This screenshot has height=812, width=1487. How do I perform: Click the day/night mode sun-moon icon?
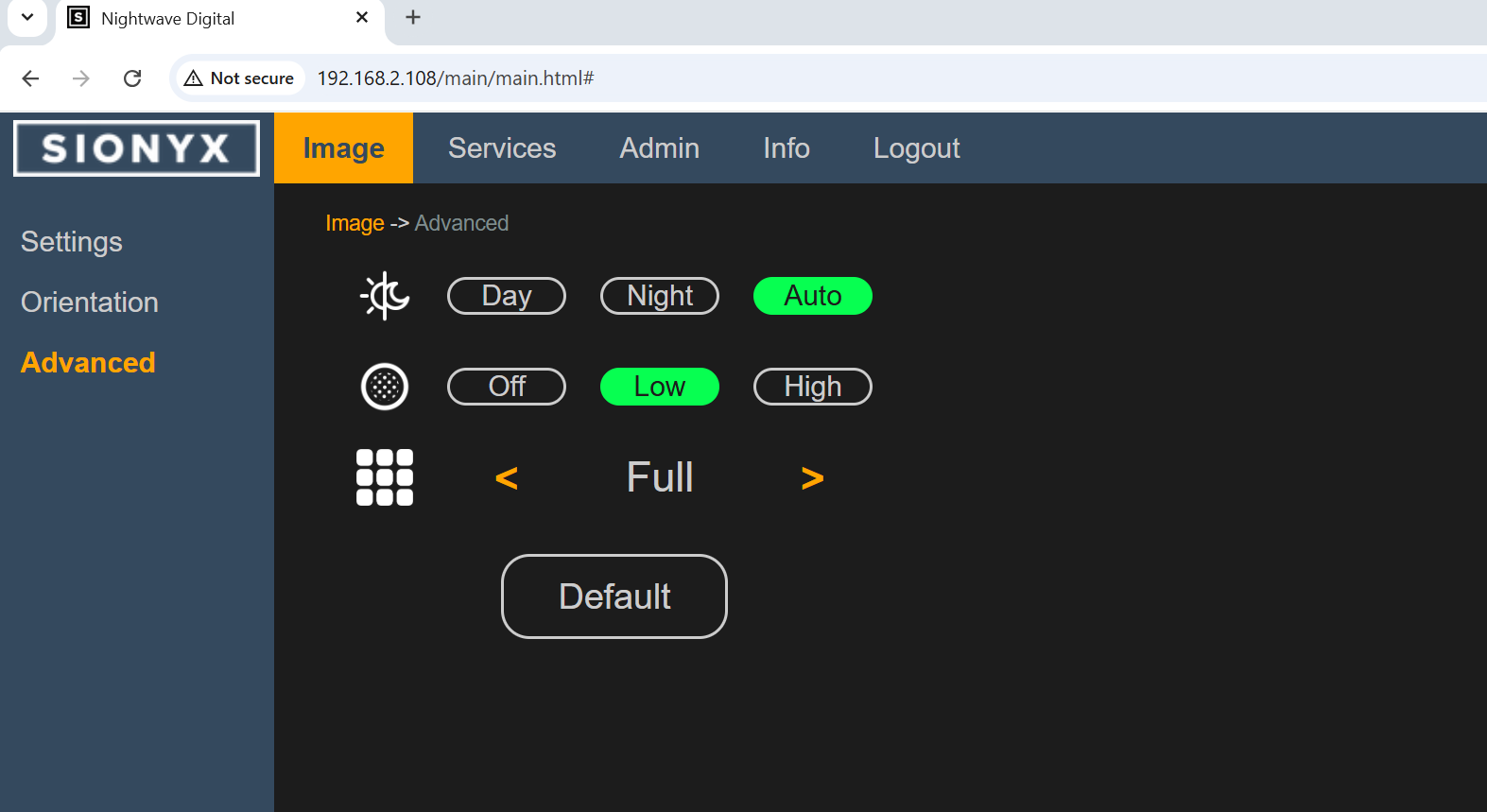[385, 296]
